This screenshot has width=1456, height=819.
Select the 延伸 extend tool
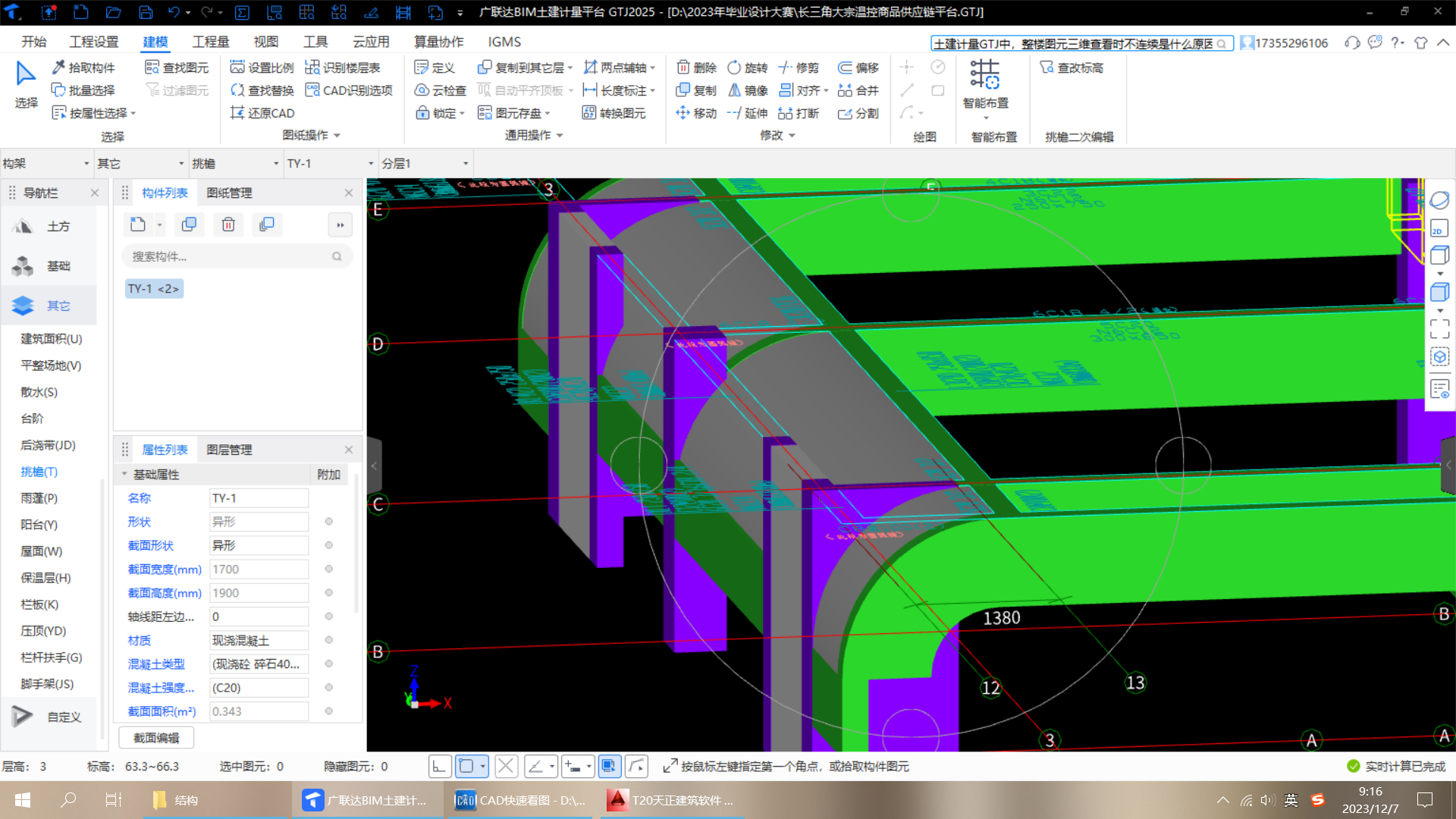748,113
